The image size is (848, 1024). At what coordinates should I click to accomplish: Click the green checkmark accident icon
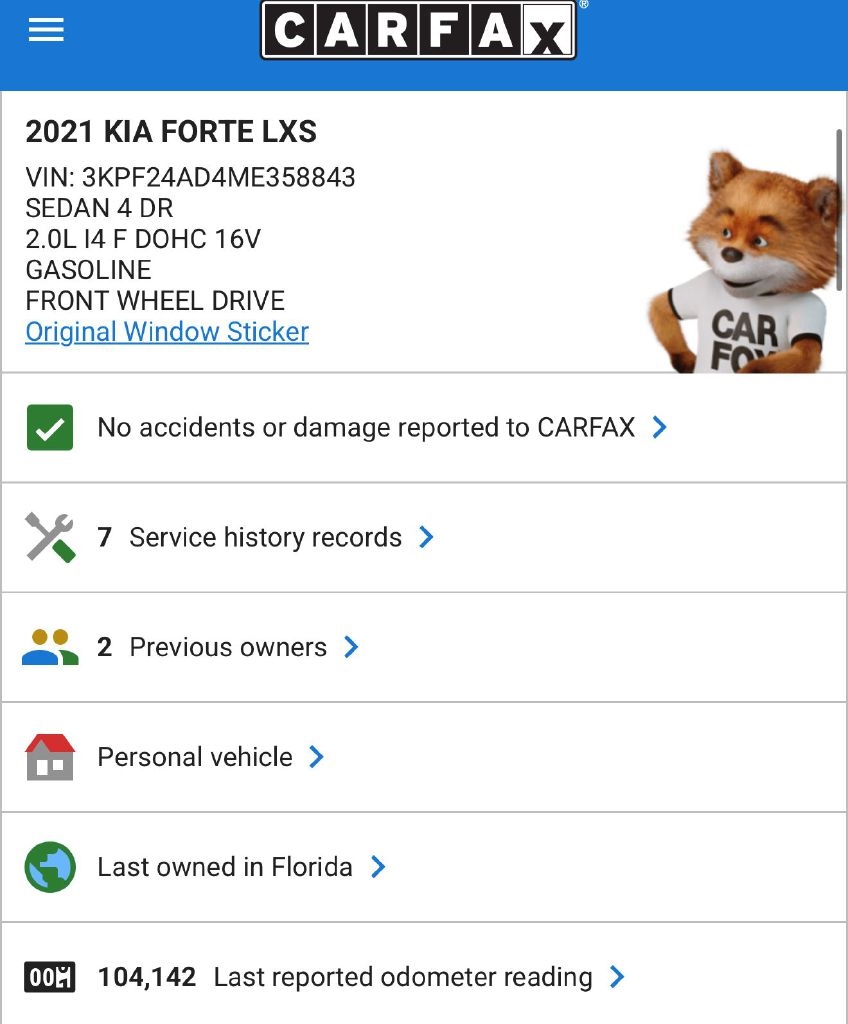[x=49, y=428]
